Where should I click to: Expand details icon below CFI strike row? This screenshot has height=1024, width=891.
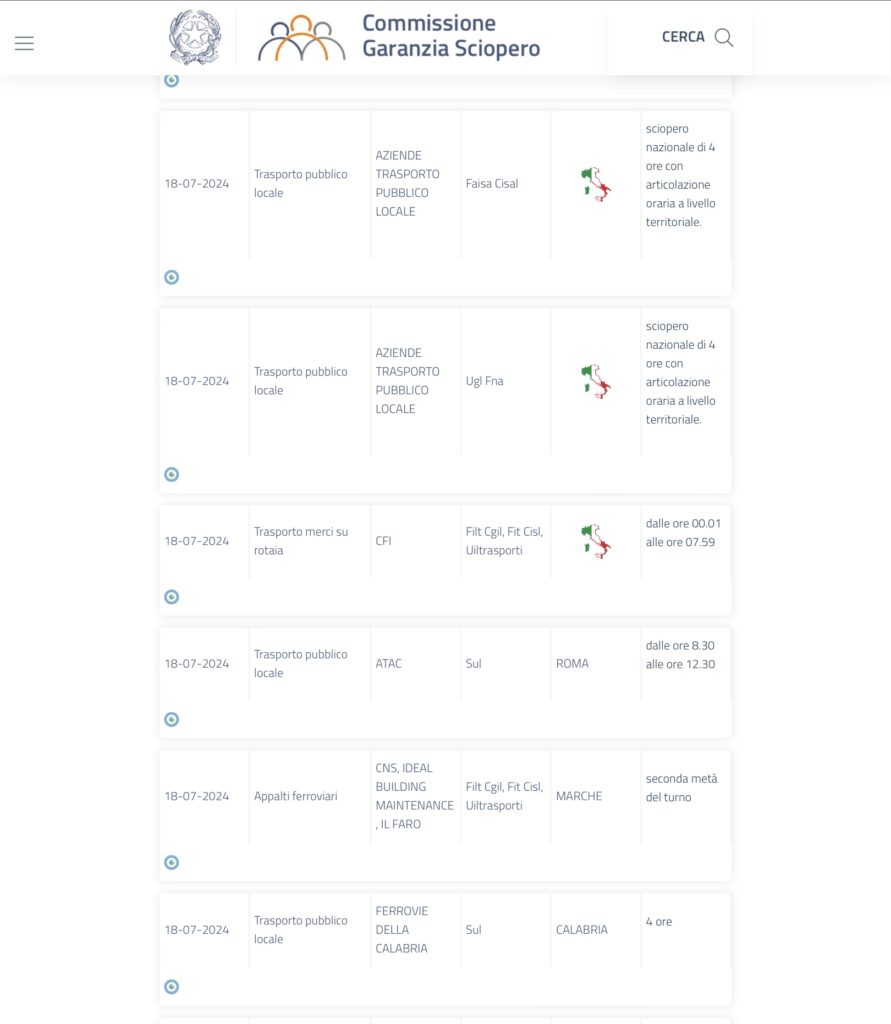pos(171,597)
